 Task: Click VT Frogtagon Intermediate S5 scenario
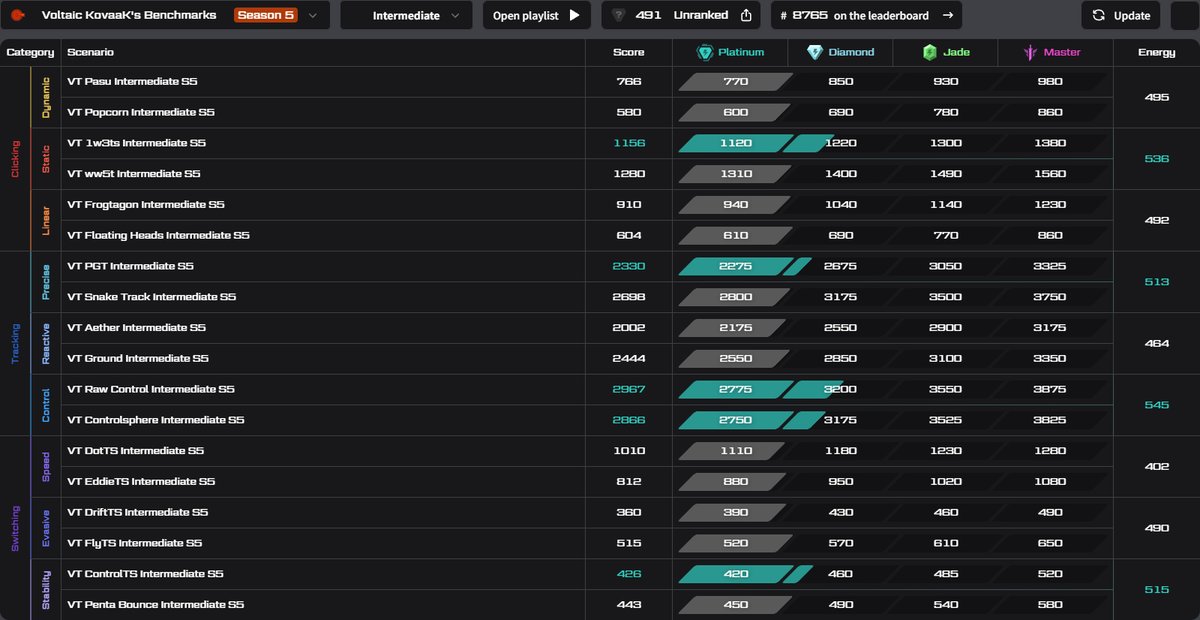point(146,205)
